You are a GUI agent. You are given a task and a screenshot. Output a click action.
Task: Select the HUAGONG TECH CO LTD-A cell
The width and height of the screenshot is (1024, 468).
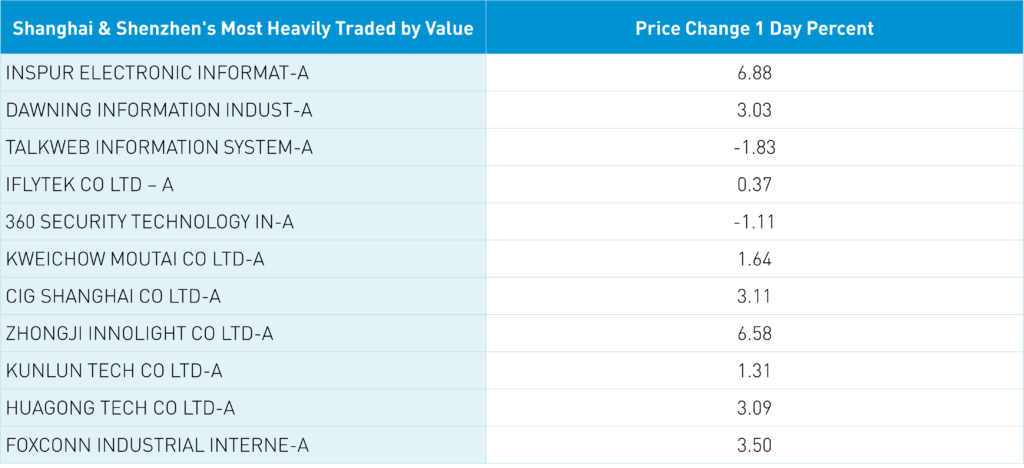pos(120,408)
